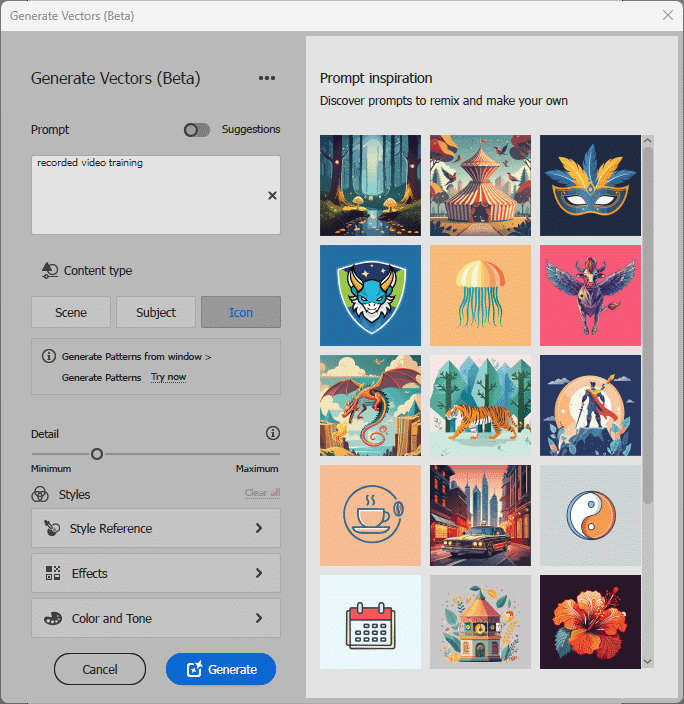This screenshot has width=684, height=704.
Task: Click the Effects checkerboard icon
Action: [x=53, y=573]
